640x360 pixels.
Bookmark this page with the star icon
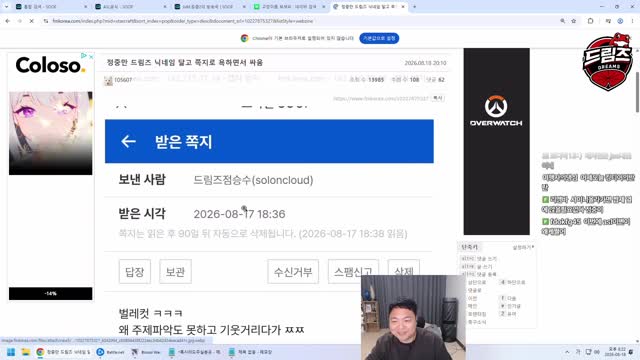(x=573, y=21)
